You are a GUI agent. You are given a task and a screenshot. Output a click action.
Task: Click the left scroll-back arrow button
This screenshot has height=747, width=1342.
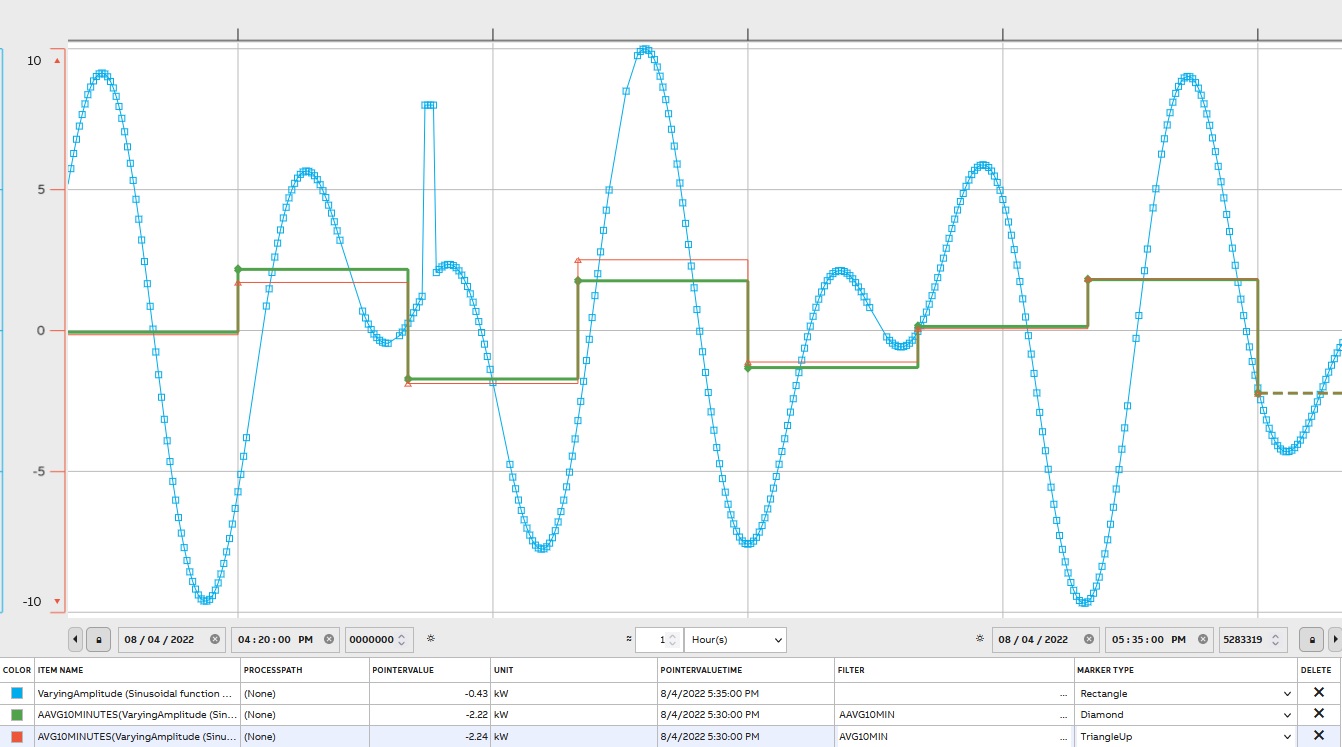(x=76, y=639)
